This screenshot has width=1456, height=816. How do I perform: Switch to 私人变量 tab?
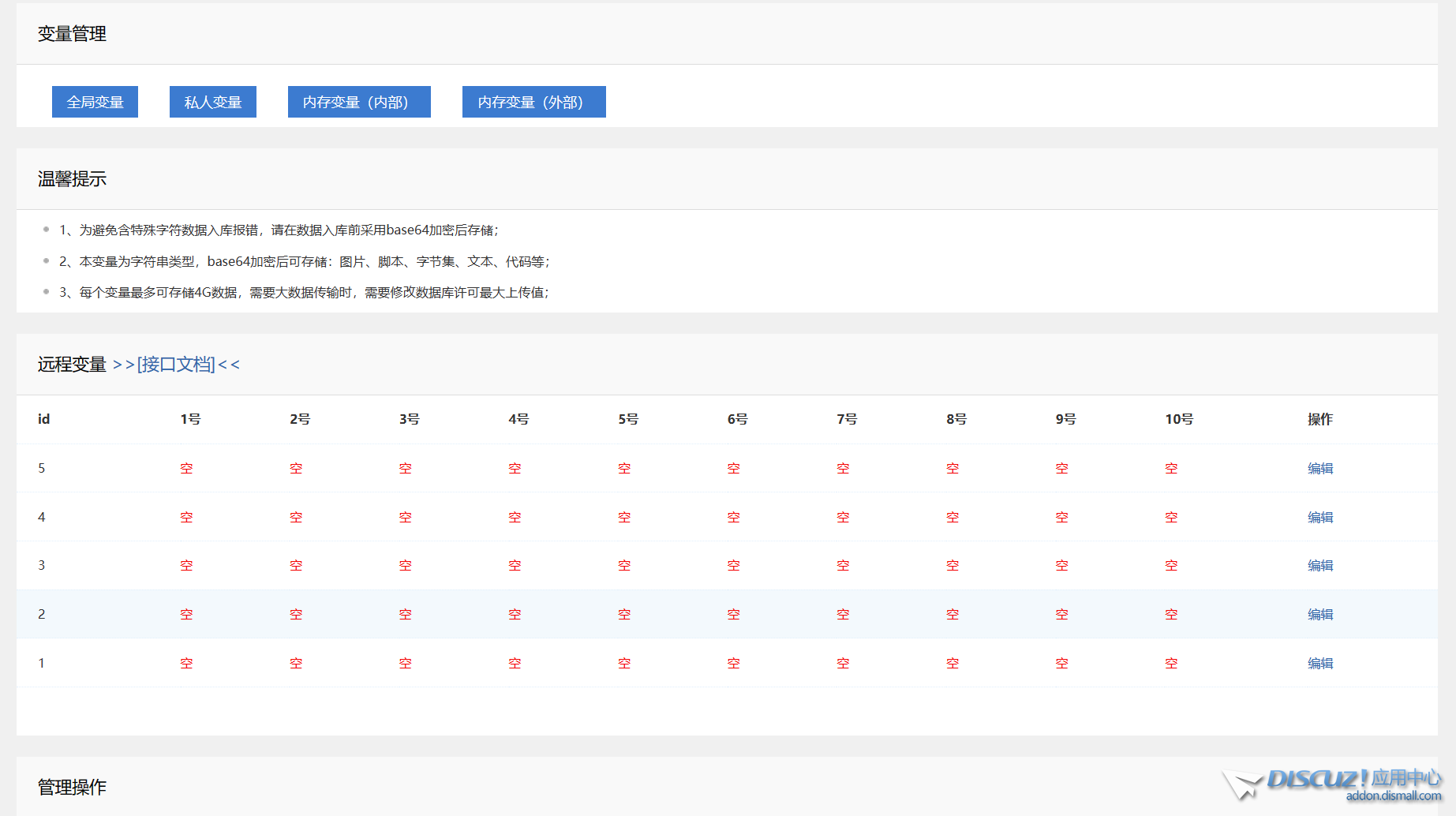click(212, 102)
